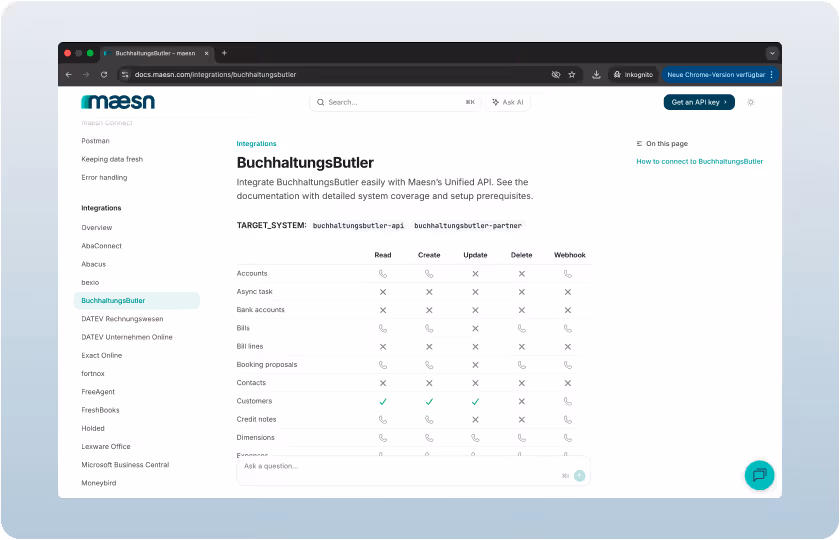Open Error handling page
This screenshot has height=540, width=840.
click(x=104, y=177)
